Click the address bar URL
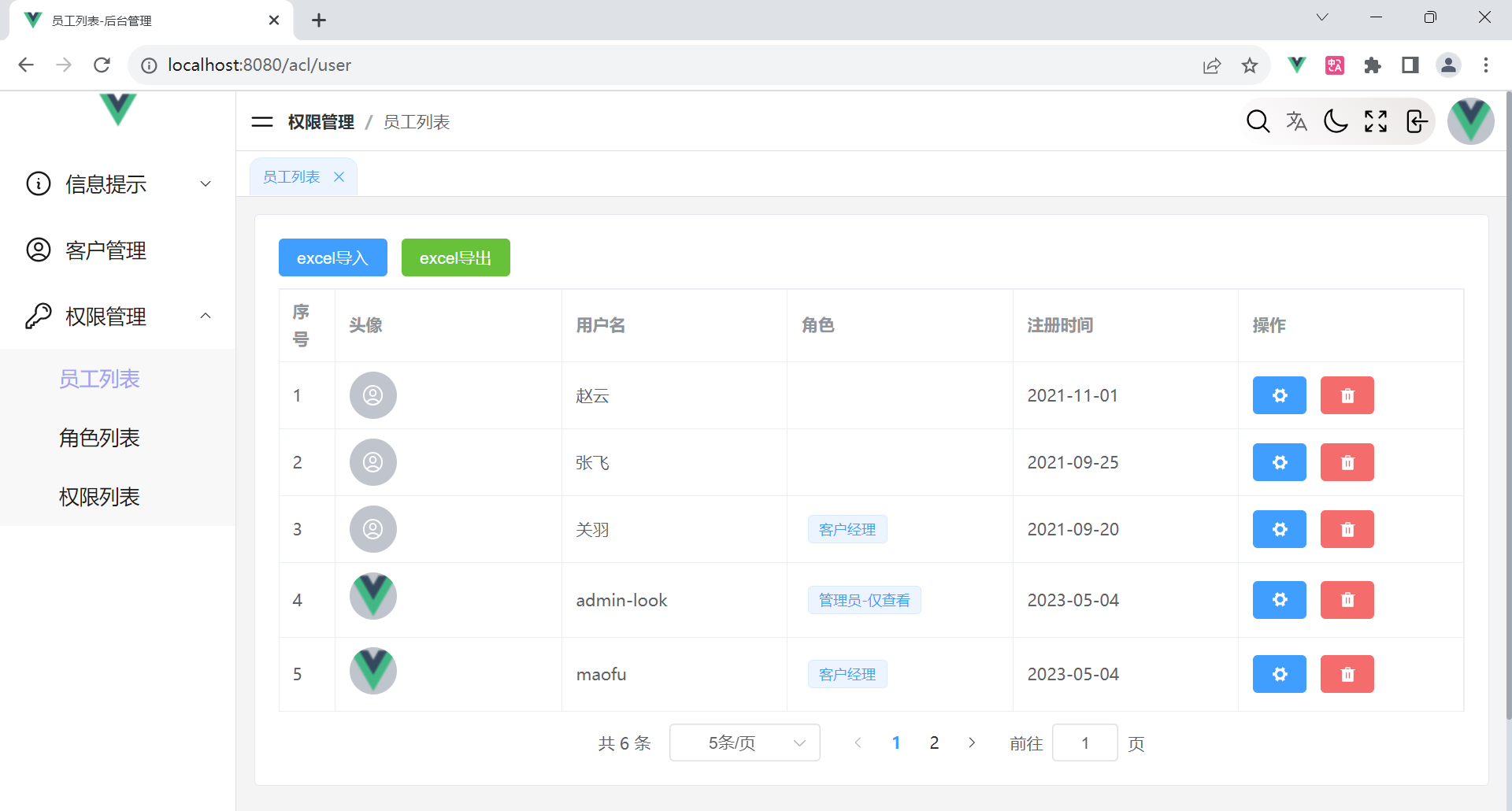Screen dimensions: 1512x811 pyautogui.click(x=260, y=65)
